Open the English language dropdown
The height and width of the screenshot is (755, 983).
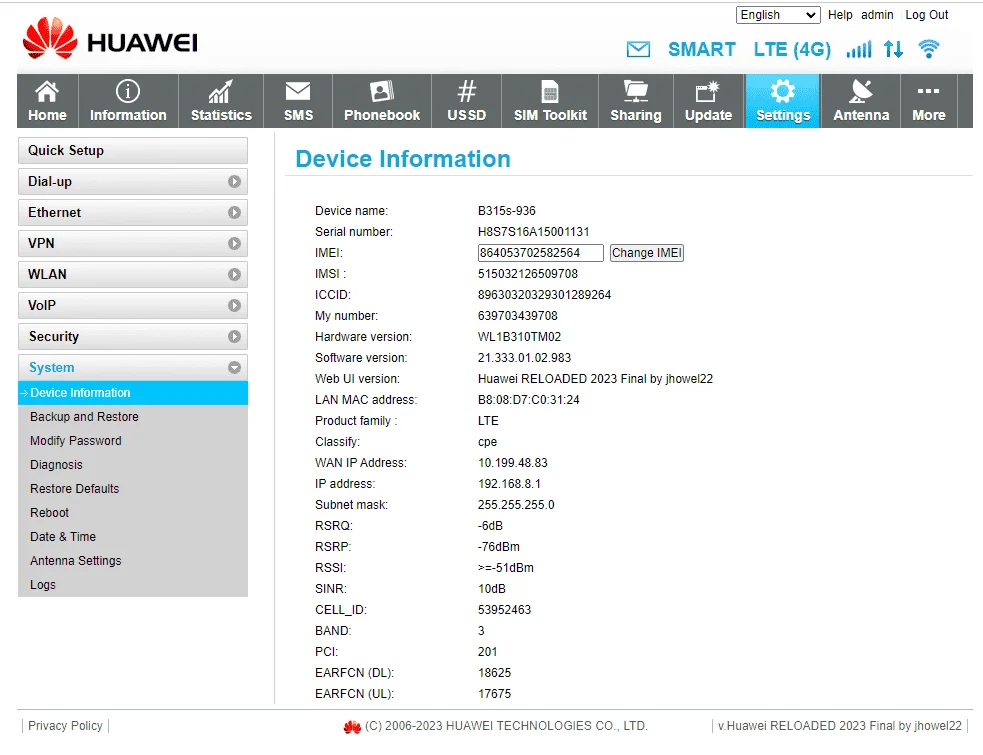coord(778,15)
